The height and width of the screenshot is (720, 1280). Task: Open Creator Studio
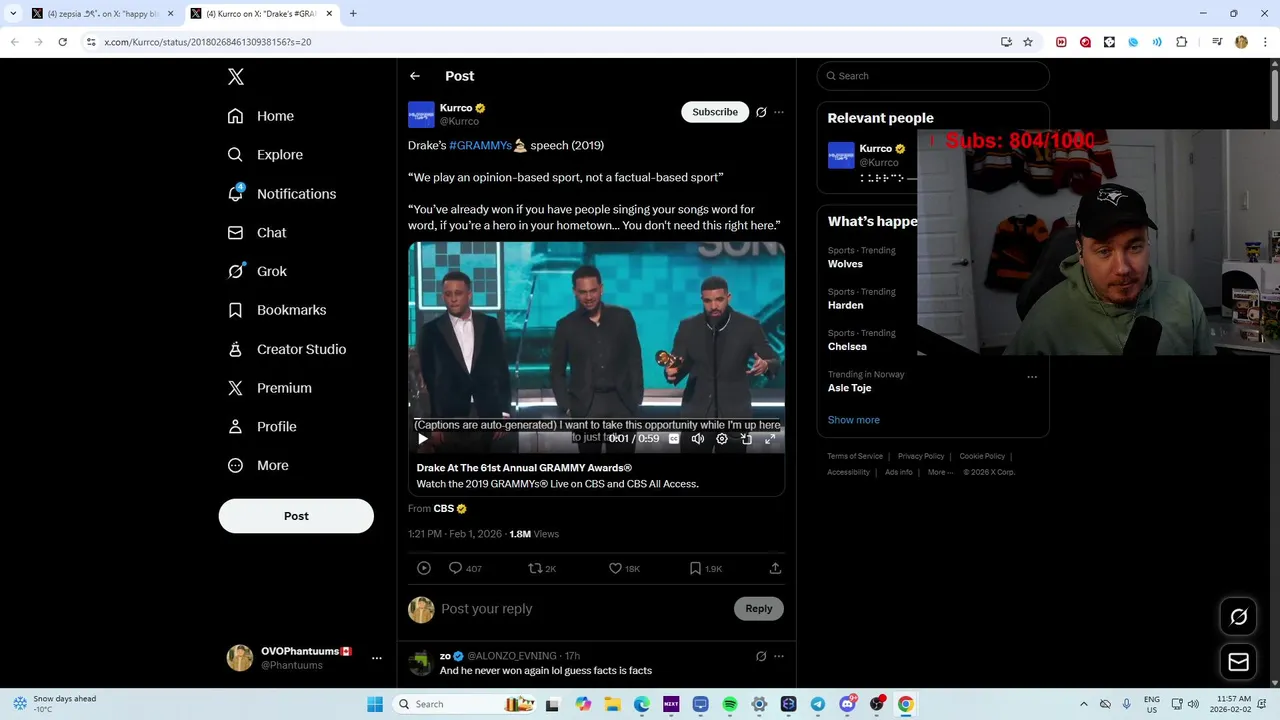click(x=287, y=349)
